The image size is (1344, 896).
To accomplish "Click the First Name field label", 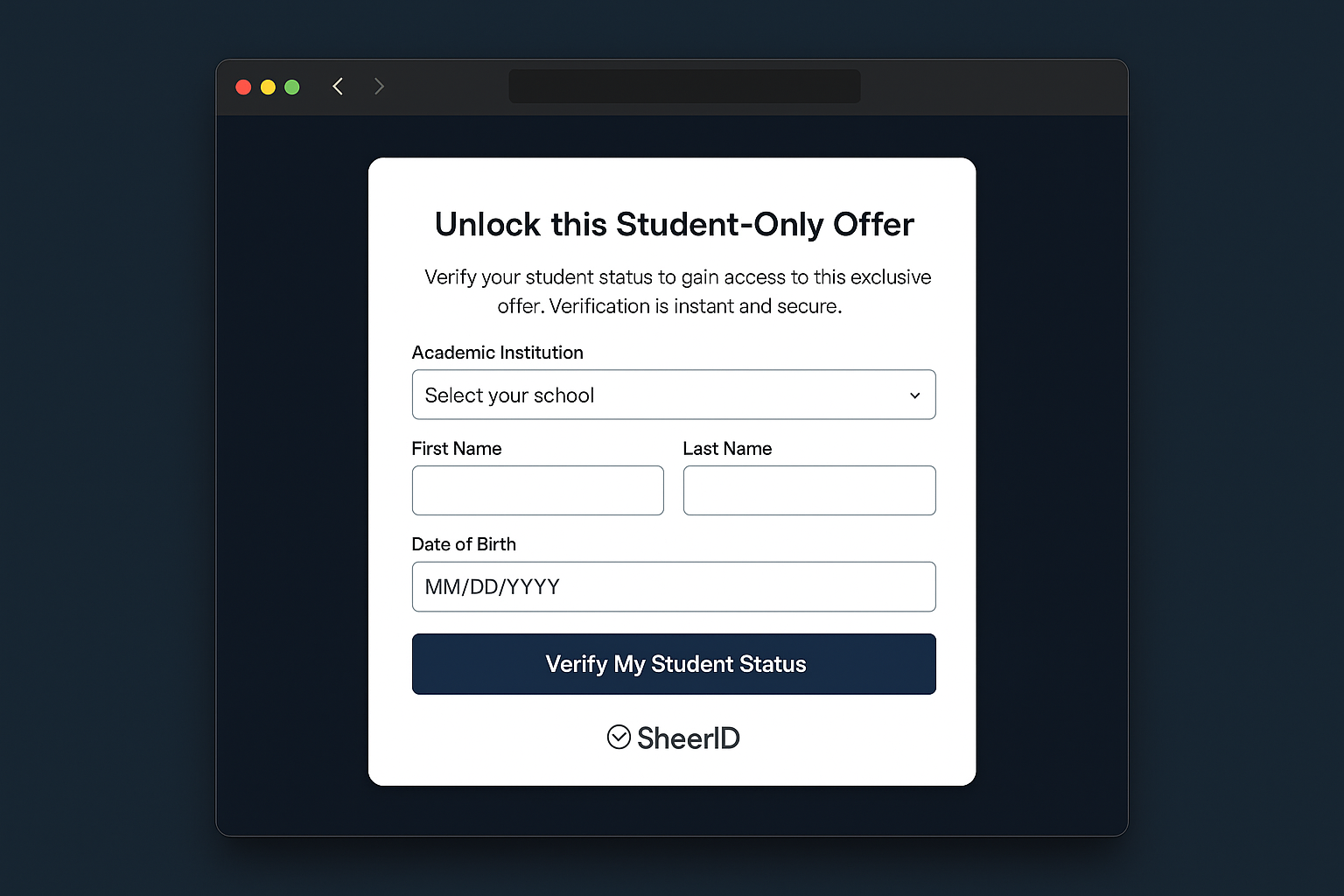I will 456,448.
